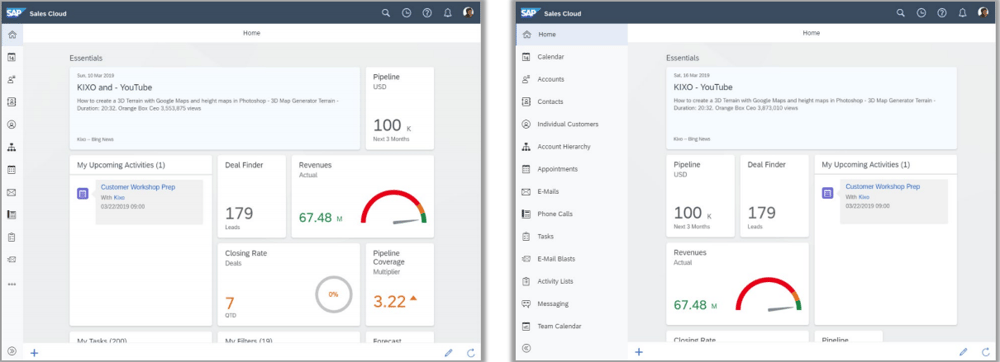This screenshot has height=362, width=1000.
Task: Open the Pipeline USD card in right window
Action: click(700, 196)
